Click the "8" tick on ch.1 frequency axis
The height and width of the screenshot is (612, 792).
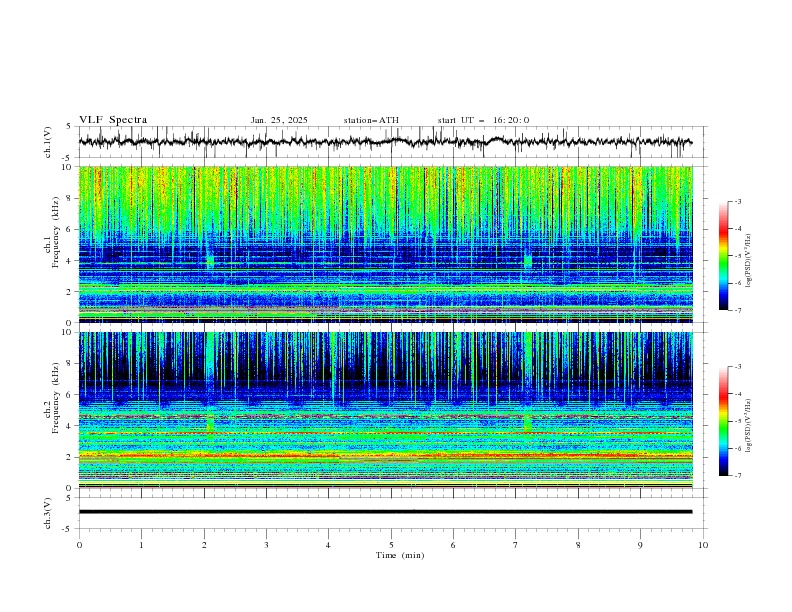[71, 198]
